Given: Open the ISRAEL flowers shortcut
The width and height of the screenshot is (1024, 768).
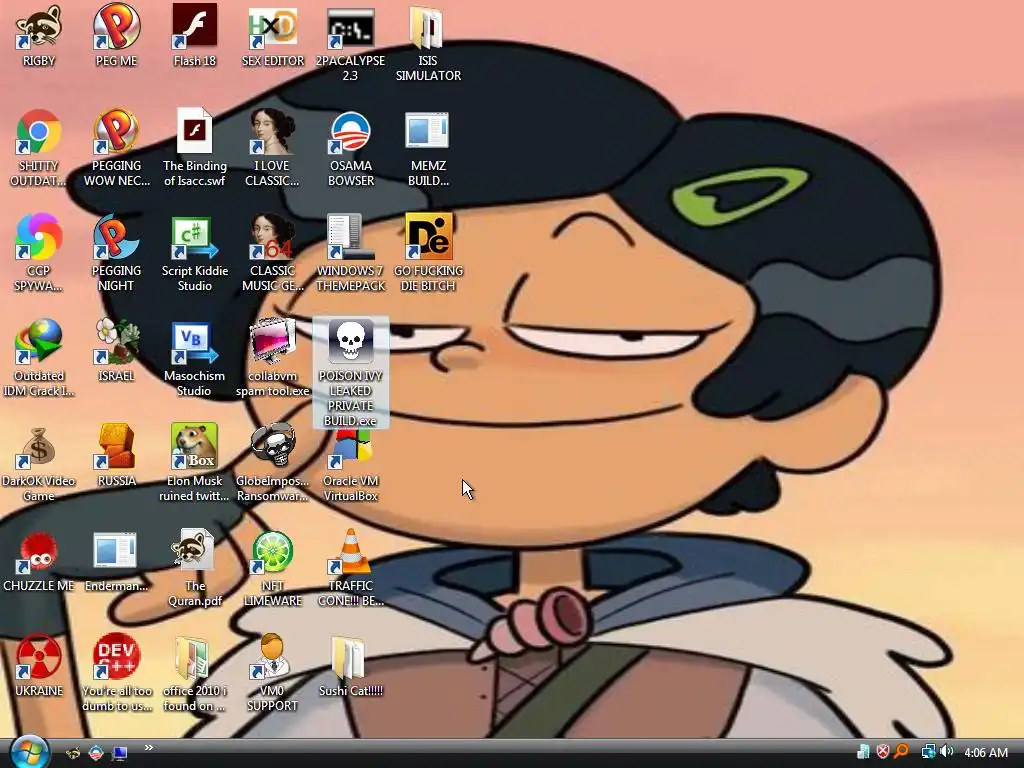Looking at the screenshot, I should pos(116,342).
